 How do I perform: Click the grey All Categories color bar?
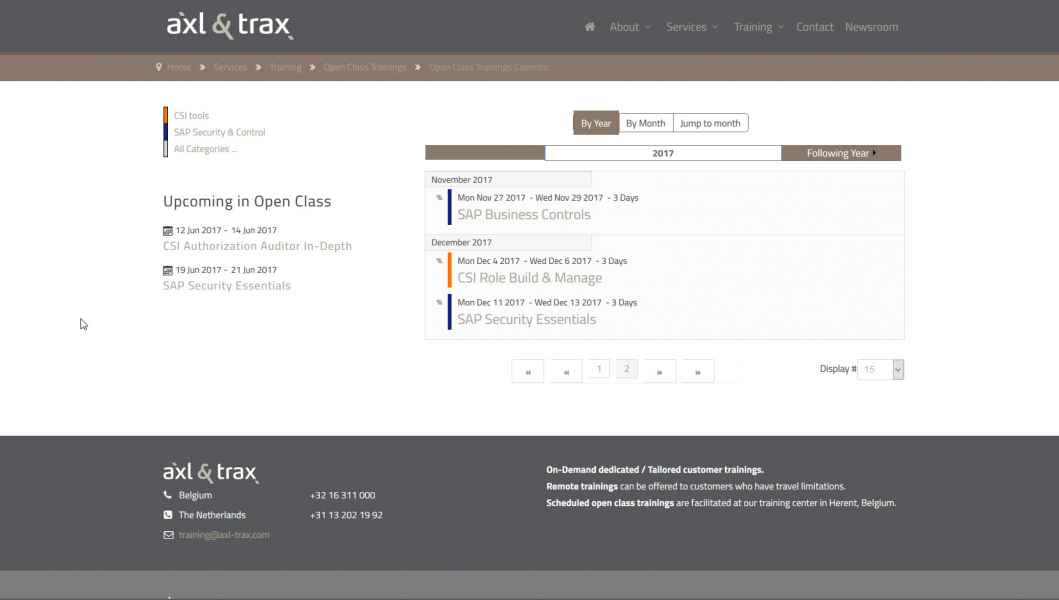tap(165, 149)
